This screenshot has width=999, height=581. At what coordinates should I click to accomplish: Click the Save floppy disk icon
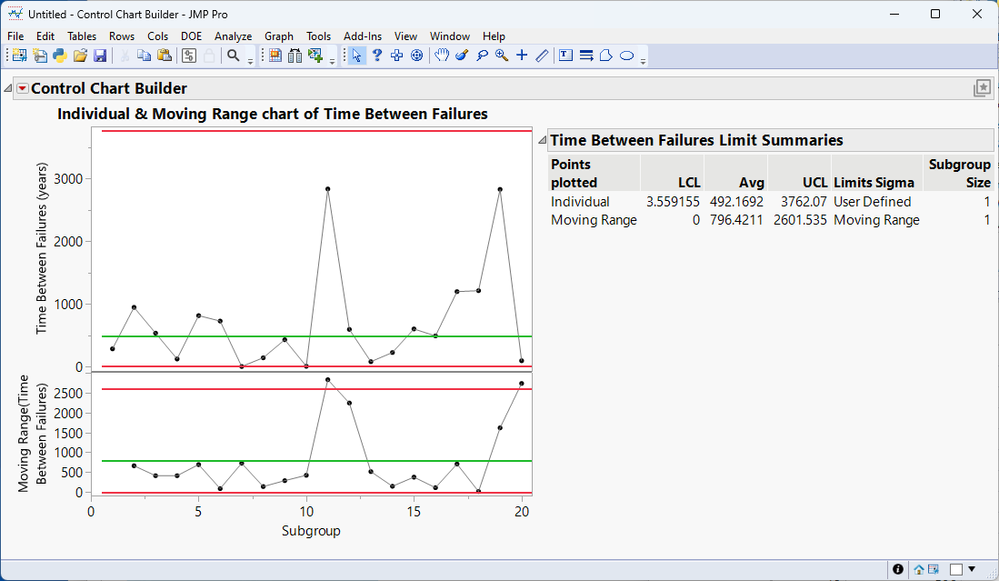(100, 55)
